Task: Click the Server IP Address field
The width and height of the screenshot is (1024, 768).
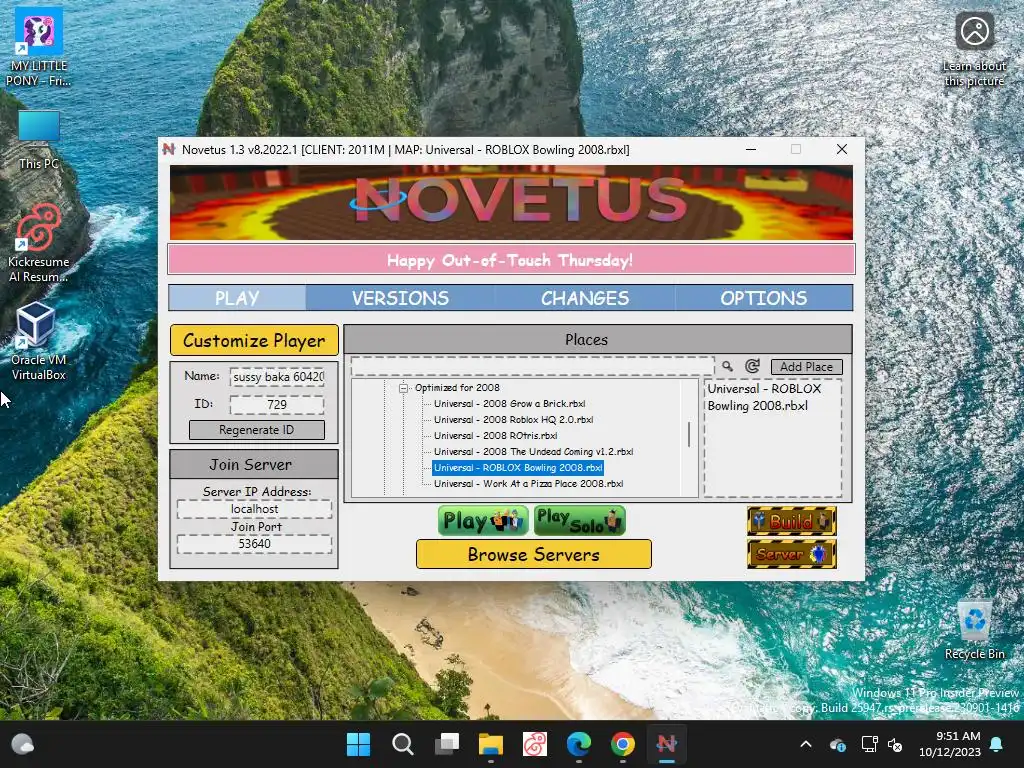Action: 254,509
